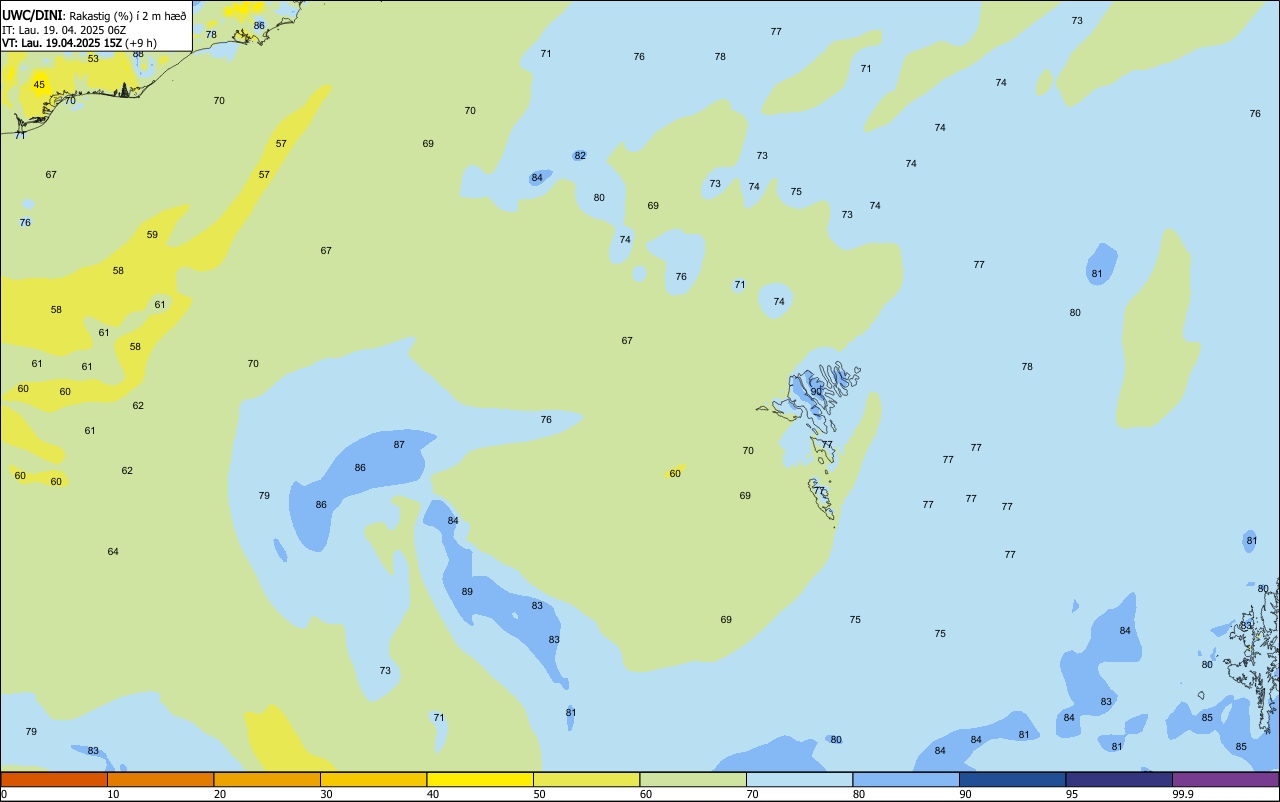1280x802 pixels.
Task: Click the '99.9' tick label on the legend
Action: pos(1183,794)
